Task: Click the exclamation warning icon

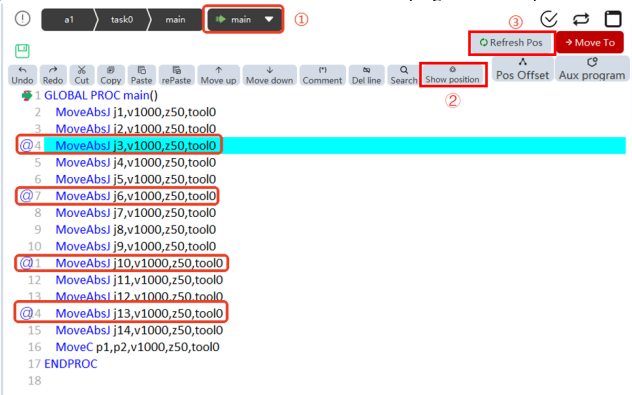Action: [23, 19]
